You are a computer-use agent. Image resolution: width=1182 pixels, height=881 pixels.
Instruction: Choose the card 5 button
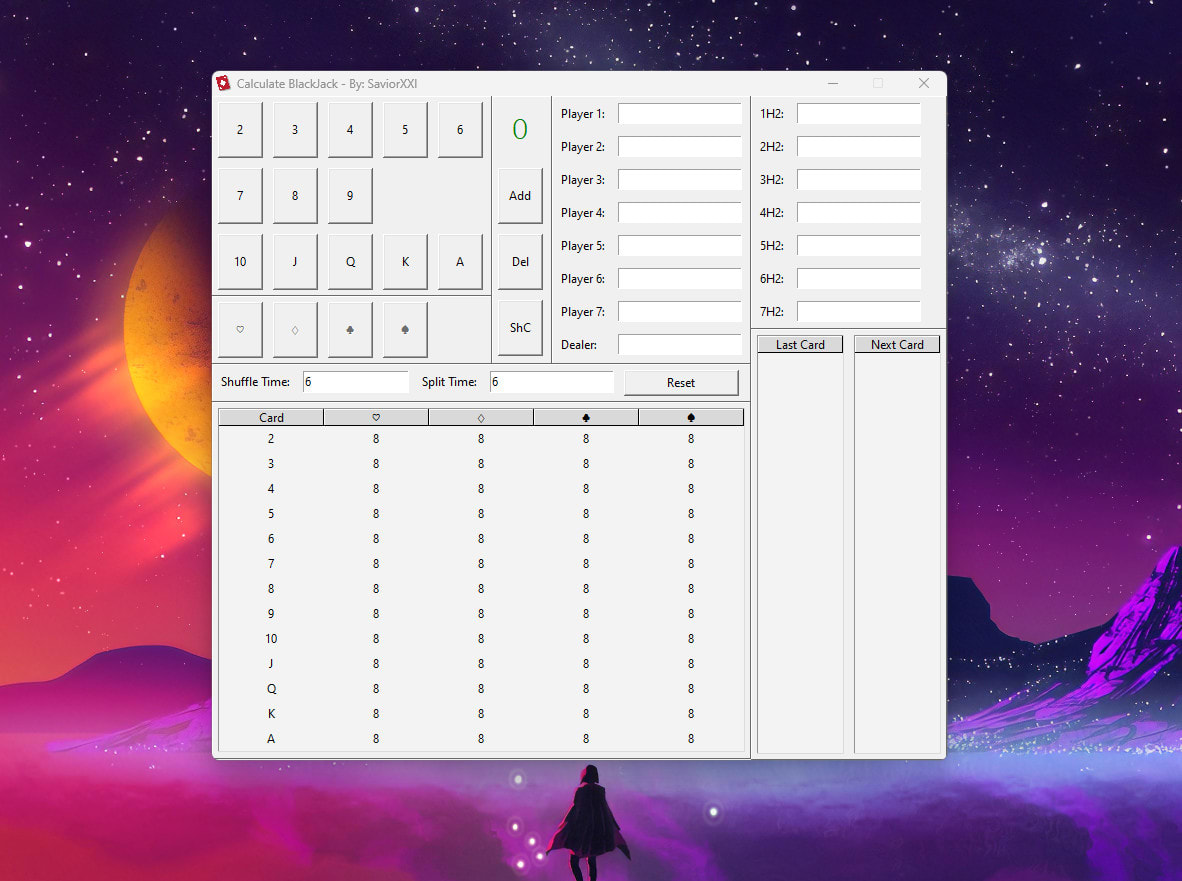[405, 130]
